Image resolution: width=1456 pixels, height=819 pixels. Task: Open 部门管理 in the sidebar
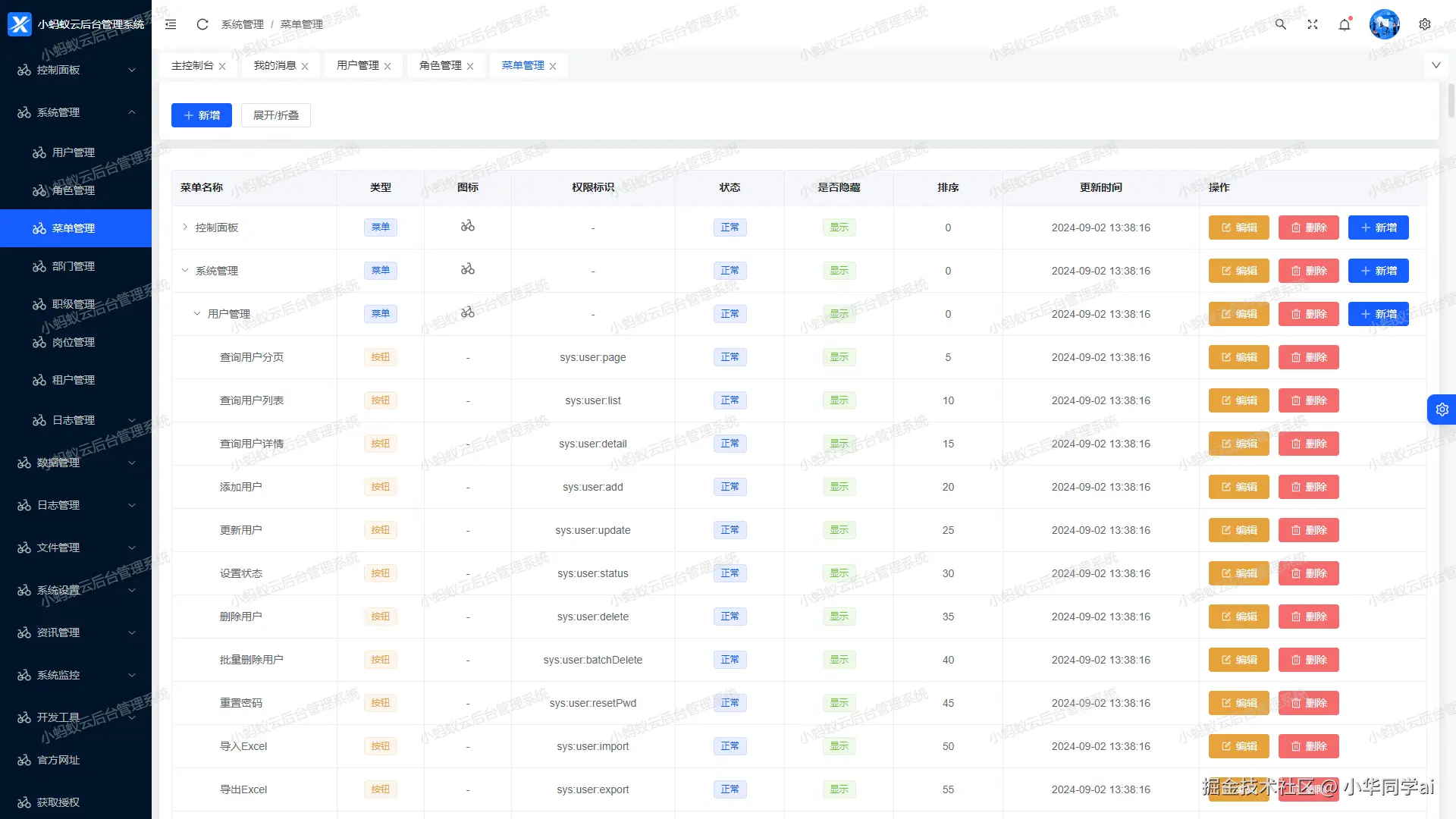[x=74, y=266]
